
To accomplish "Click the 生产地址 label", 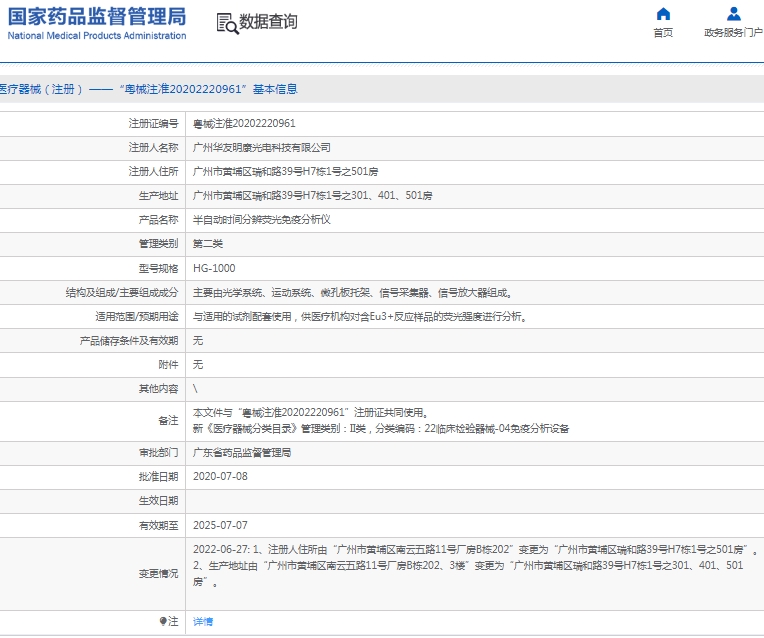I will (158, 195).
